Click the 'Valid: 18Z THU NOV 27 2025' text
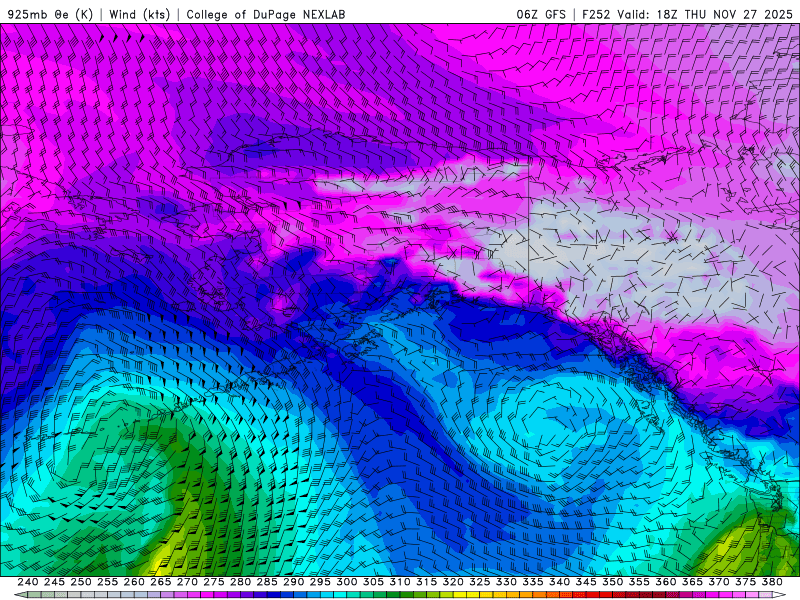The height and width of the screenshot is (600, 800). (705, 14)
